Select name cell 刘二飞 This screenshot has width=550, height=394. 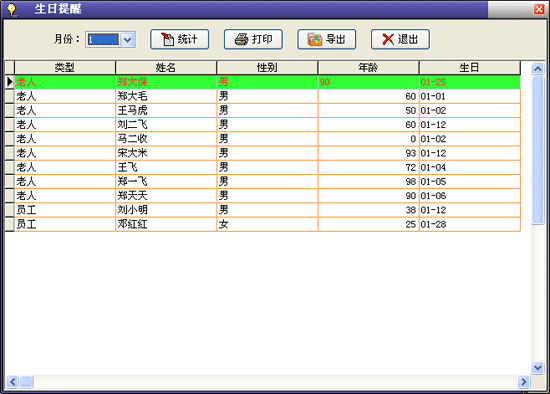[x=166, y=125]
